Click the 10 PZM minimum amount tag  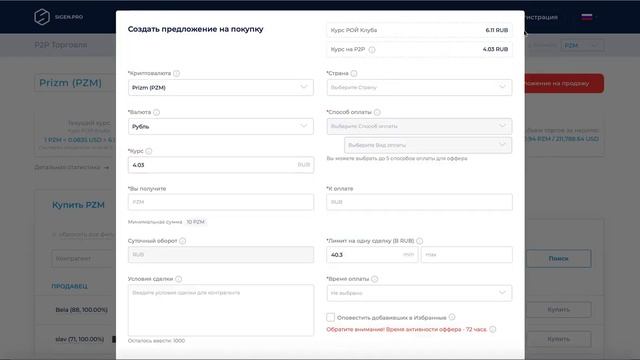coord(195,222)
